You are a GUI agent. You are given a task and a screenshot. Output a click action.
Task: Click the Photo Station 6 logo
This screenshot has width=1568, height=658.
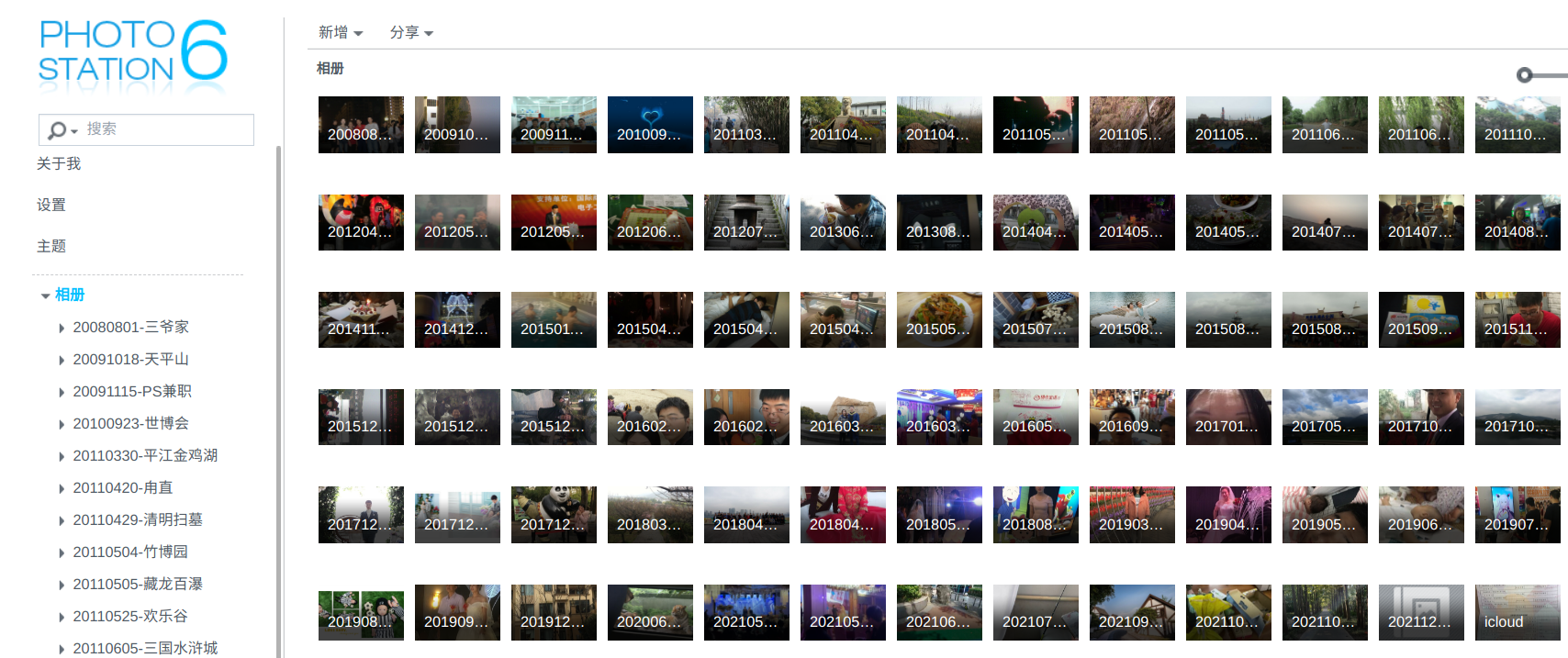tap(133, 53)
